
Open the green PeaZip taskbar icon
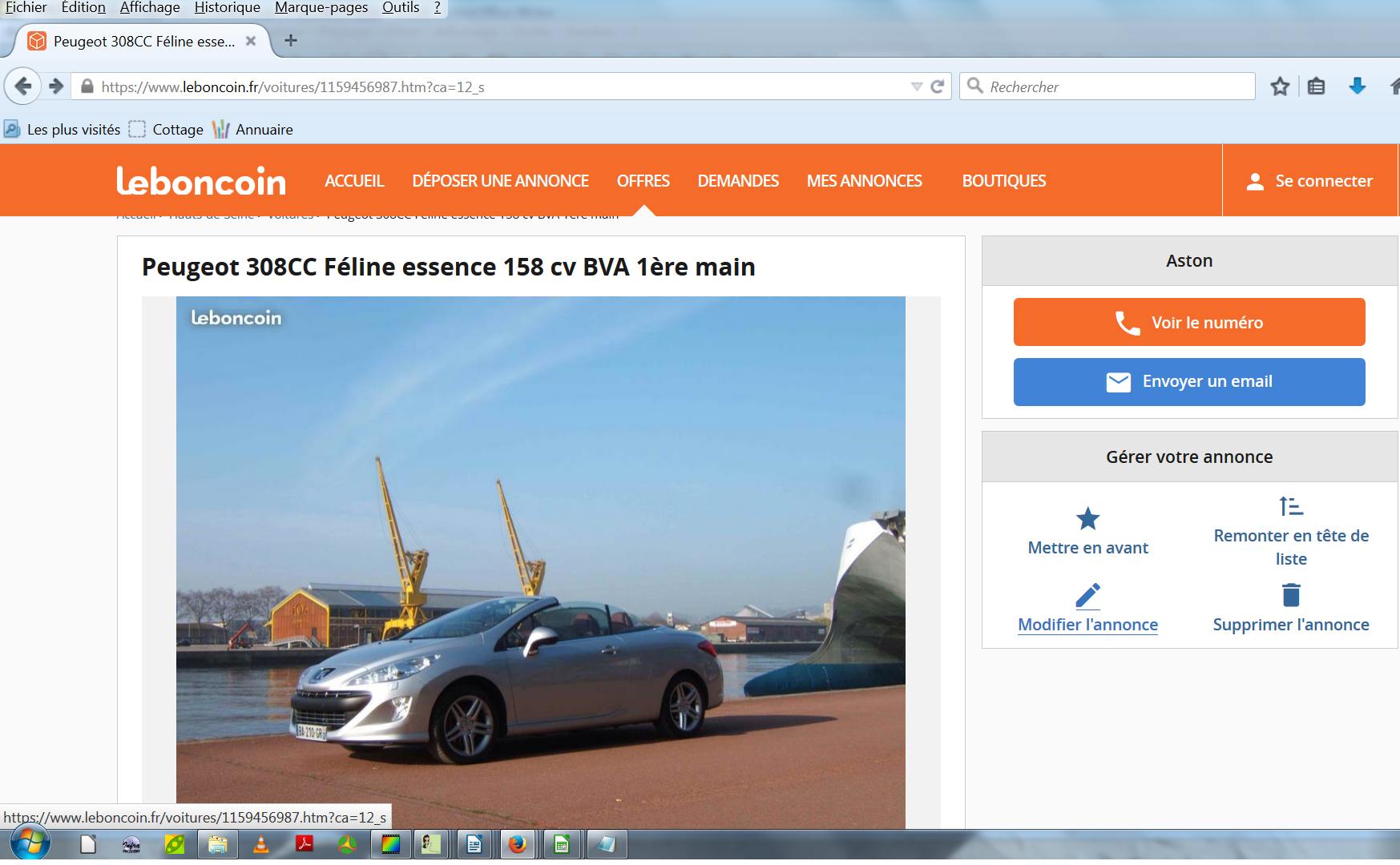click(174, 845)
